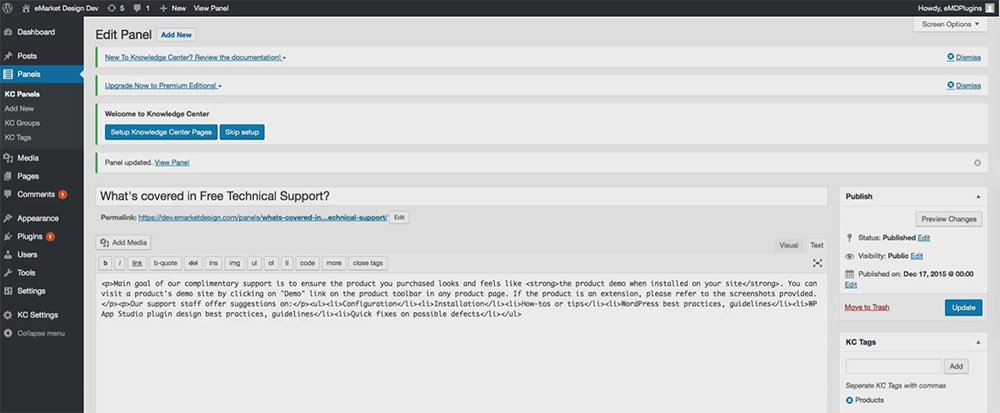Viewport: 1000px width, 413px height.
Task: Open Tools in the sidebar
Action: click(x=26, y=273)
